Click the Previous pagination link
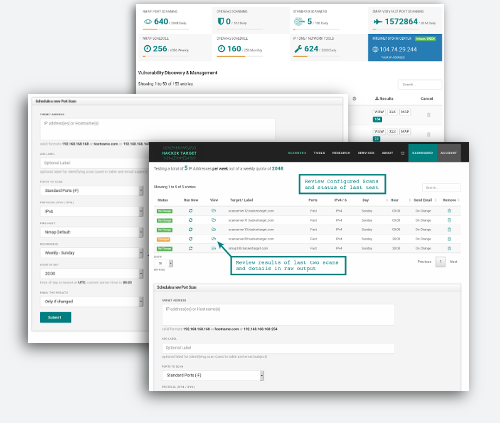The height and width of the screenshot is (423, 500). (x=424, y=262)
